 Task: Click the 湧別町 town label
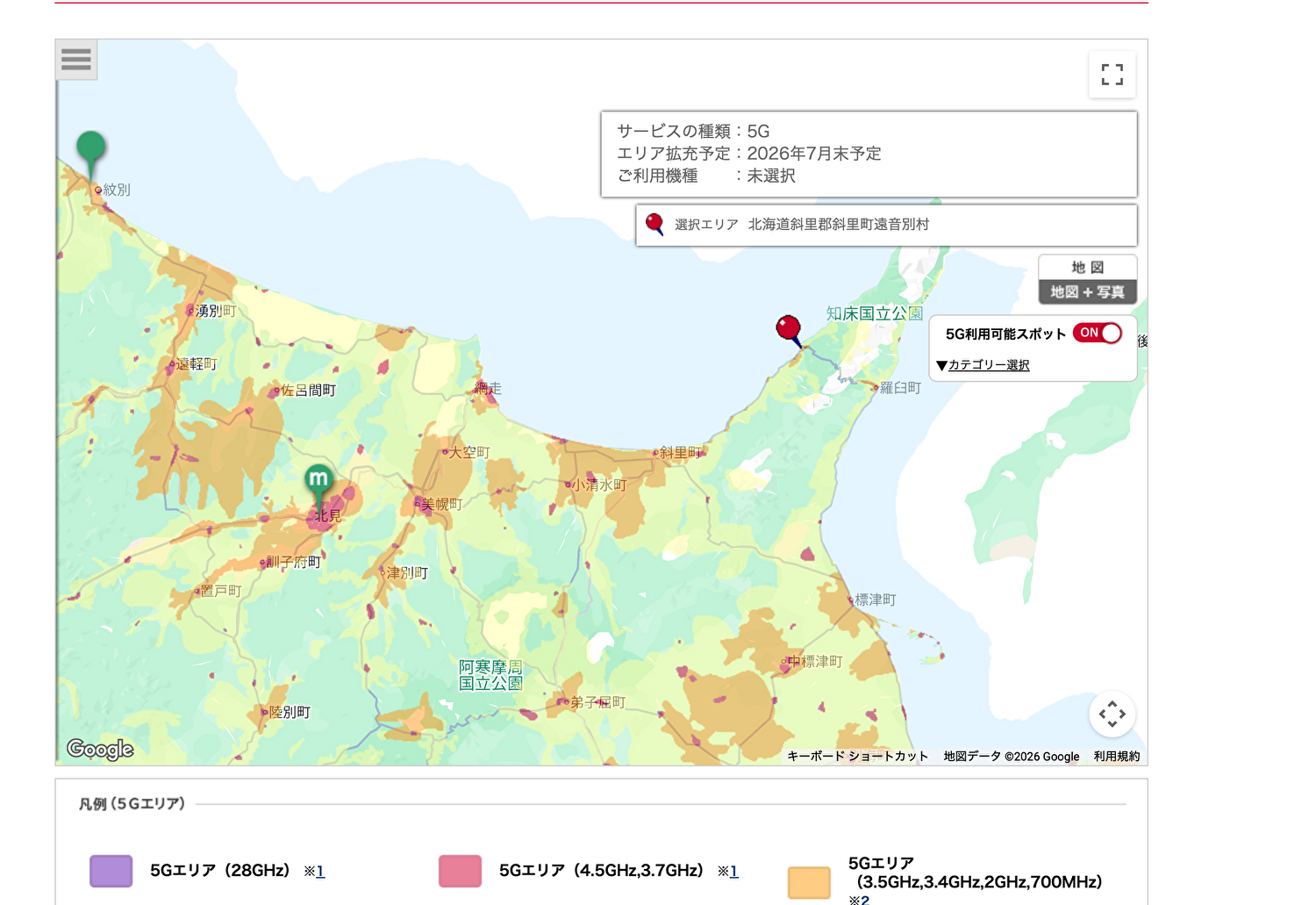click(216, 311)
